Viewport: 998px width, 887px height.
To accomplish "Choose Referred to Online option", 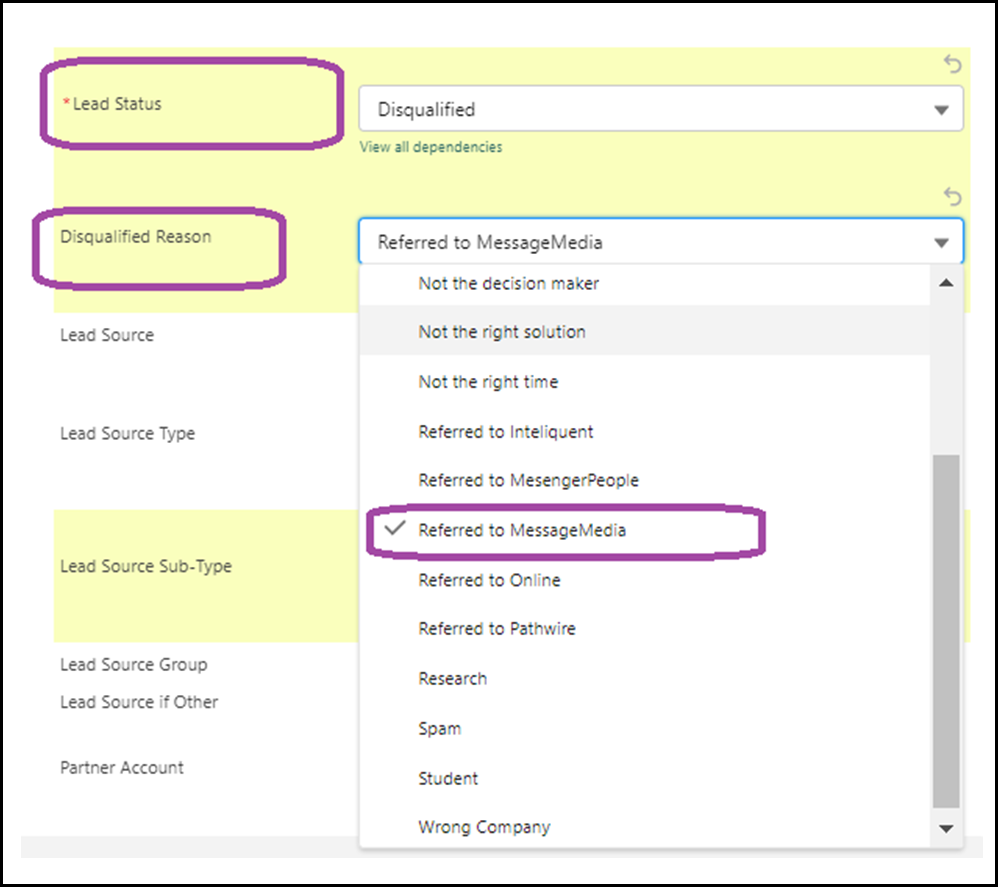I will (x=645, y=580).
